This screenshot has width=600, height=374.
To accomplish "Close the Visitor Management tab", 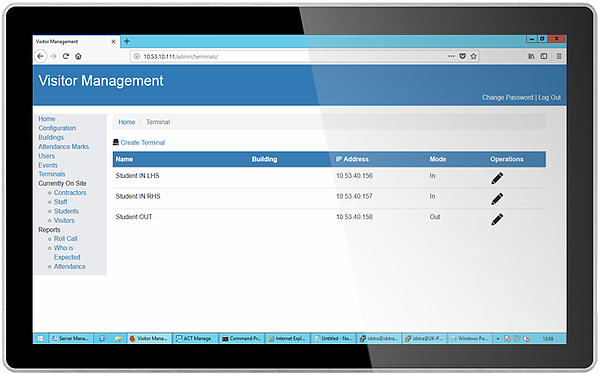I will (x=113, y=41).
